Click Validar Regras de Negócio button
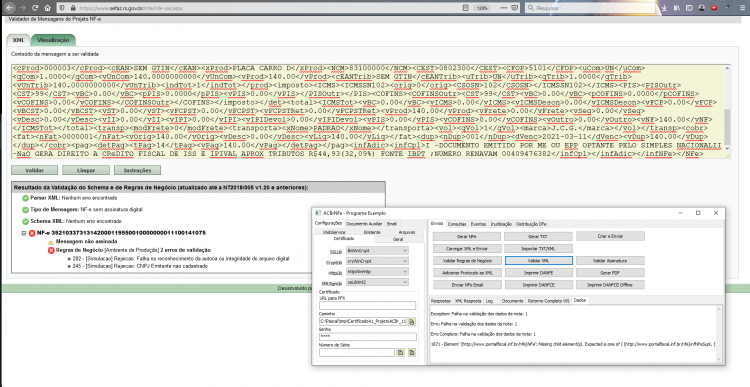The image size is (750, 387). 466,261
